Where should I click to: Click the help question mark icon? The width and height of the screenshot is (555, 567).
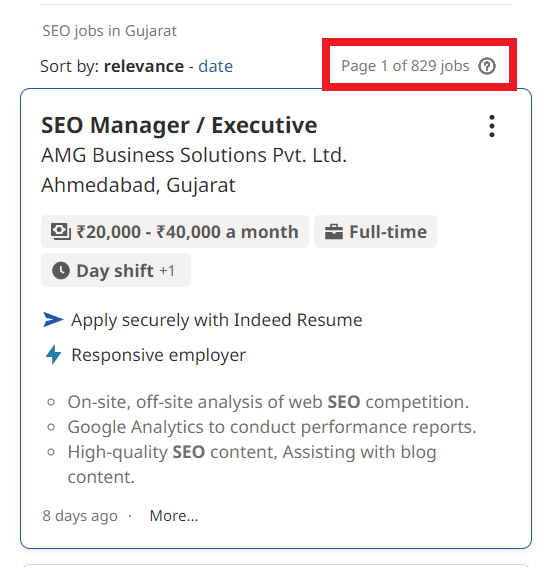pyautogui.click(x=487, y=66)
